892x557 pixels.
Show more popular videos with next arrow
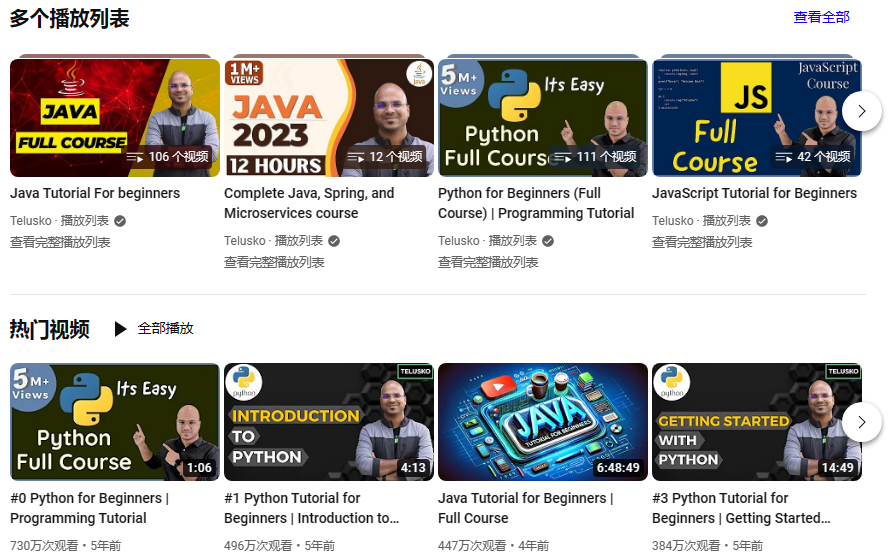click(x=862, y=423)
